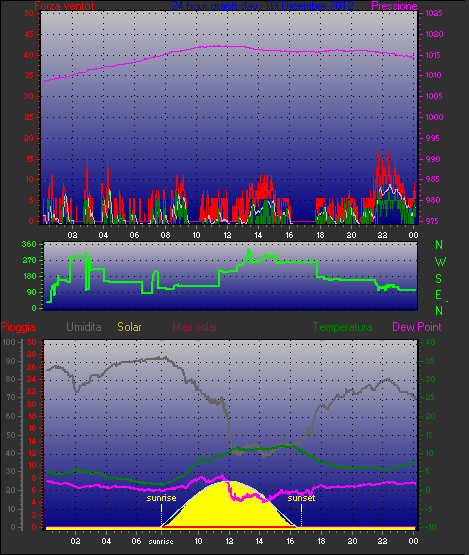The height and width of the screenshot is (555, 469).
Task: Select the Umidita legend label
Action: tap(84, 327)
